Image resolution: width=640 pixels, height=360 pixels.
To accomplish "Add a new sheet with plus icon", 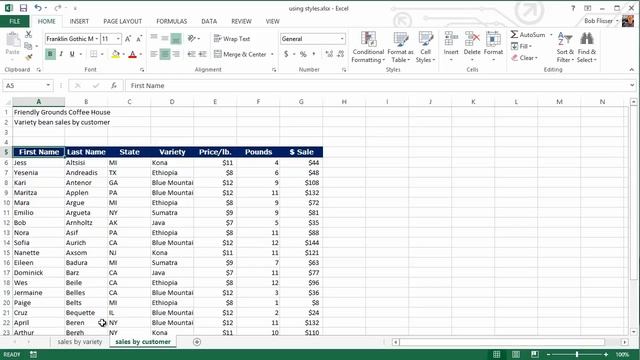I will point(197,342).
